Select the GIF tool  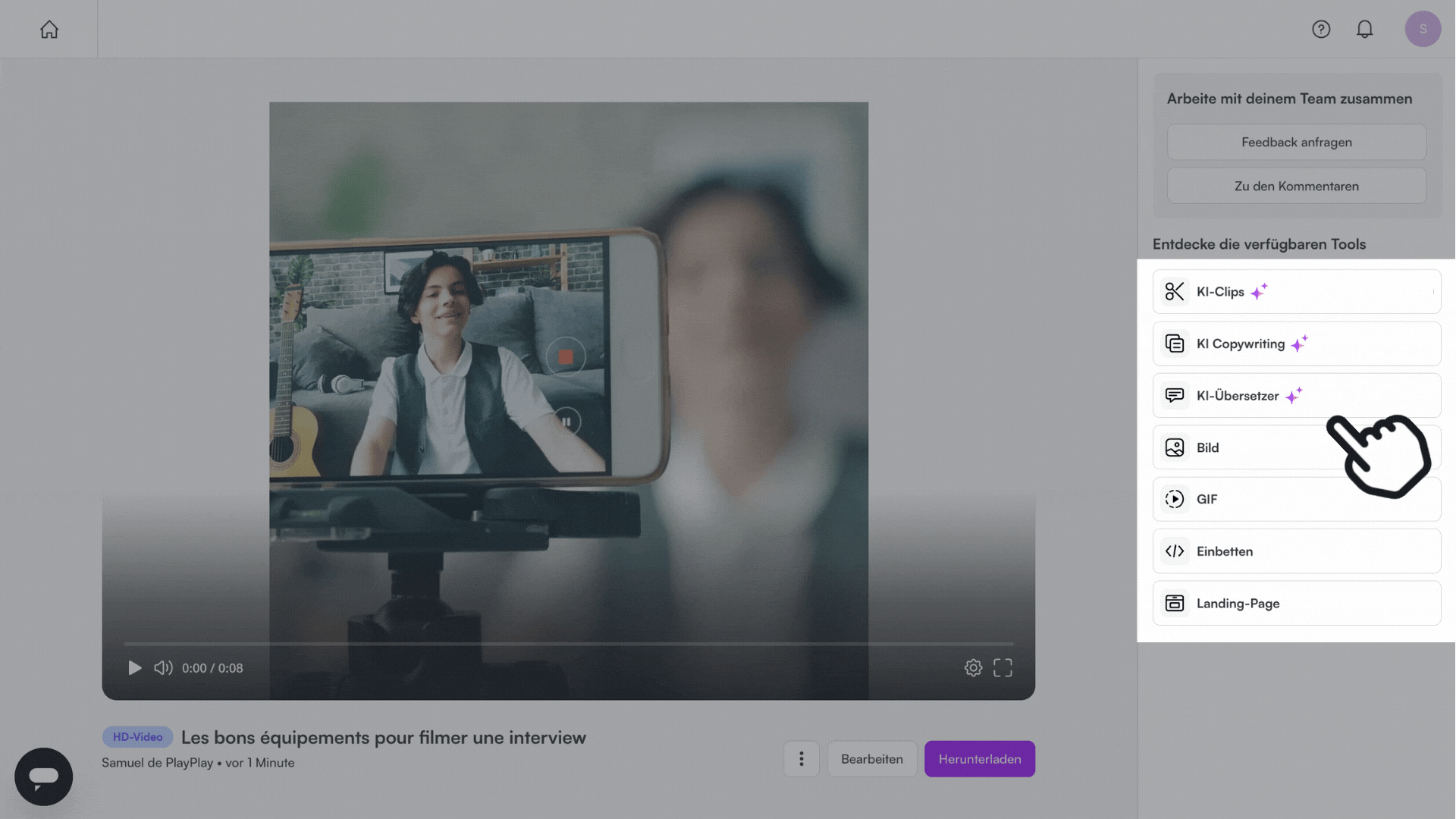[x=1297, y=499]
